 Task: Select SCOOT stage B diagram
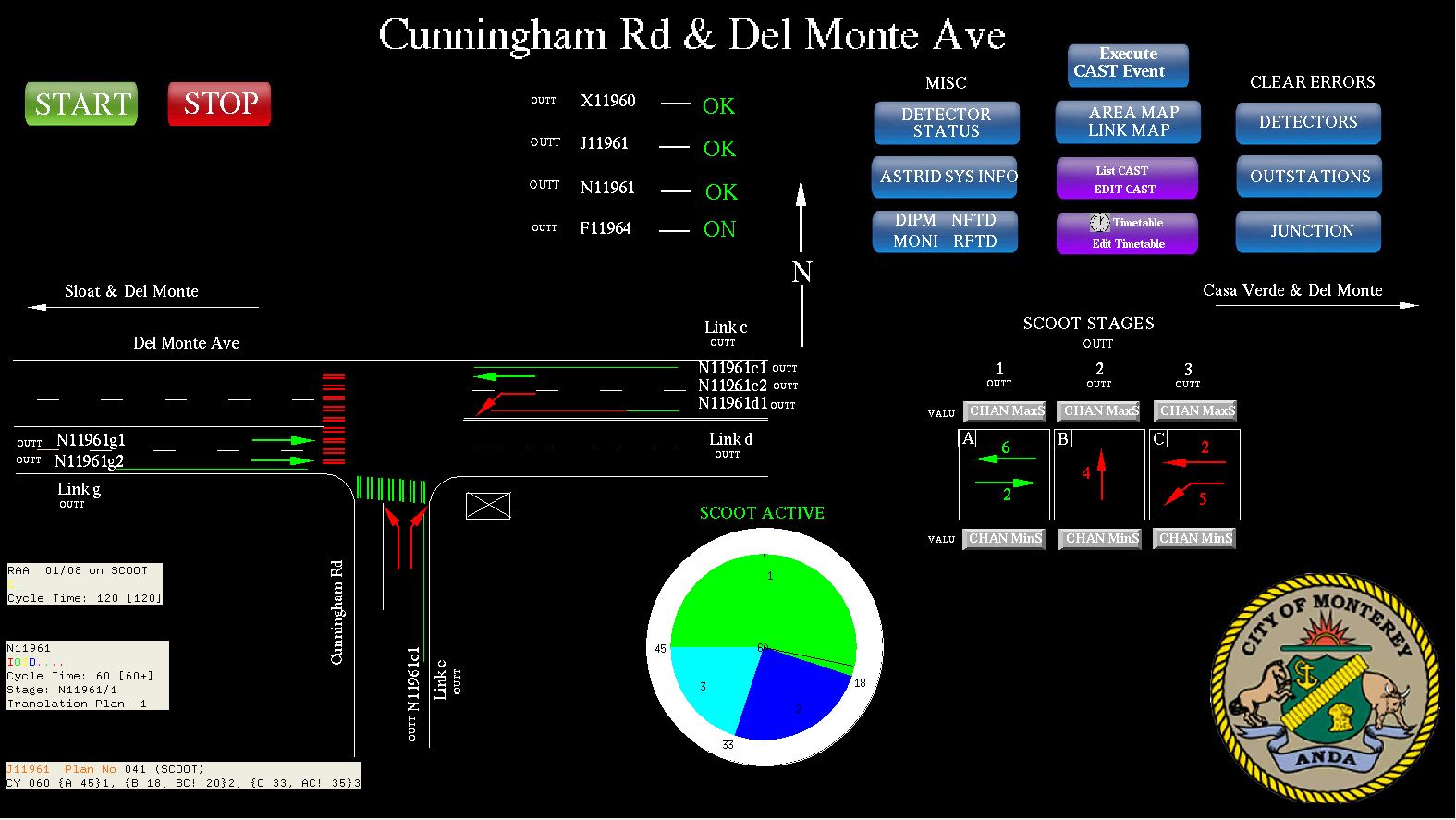[1099, 474]
